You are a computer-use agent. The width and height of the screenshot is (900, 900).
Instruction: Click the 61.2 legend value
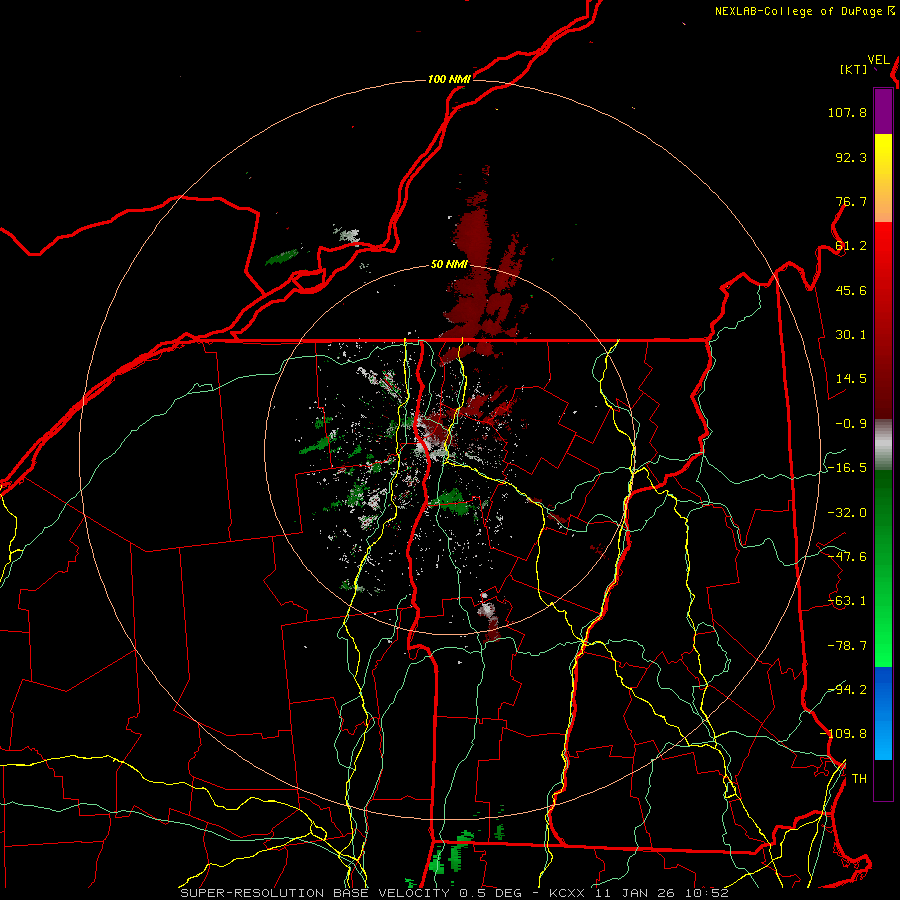tap(851, 246)
